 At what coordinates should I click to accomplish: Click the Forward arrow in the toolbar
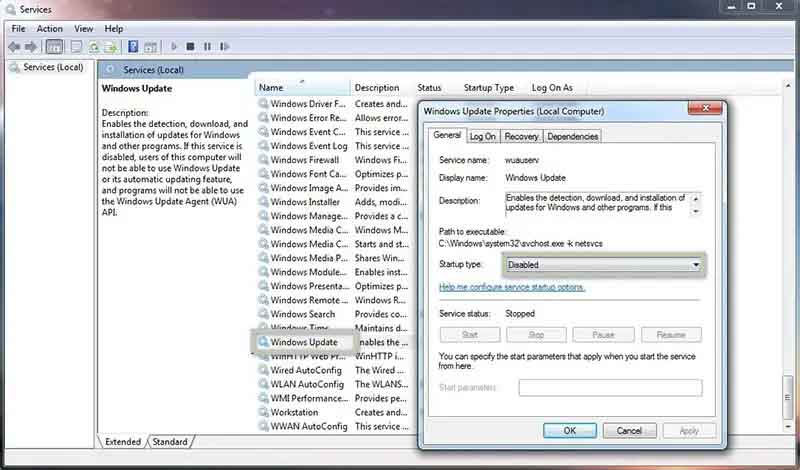click(x=31, y=47)
